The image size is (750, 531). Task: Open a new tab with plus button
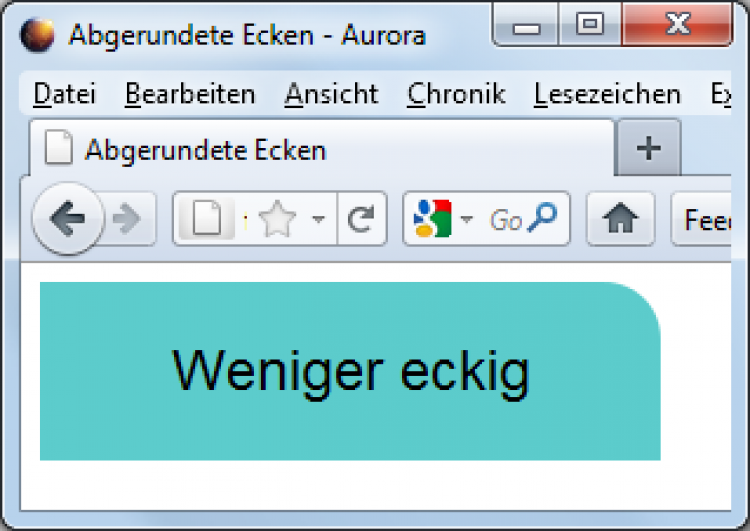click(649, 149)
